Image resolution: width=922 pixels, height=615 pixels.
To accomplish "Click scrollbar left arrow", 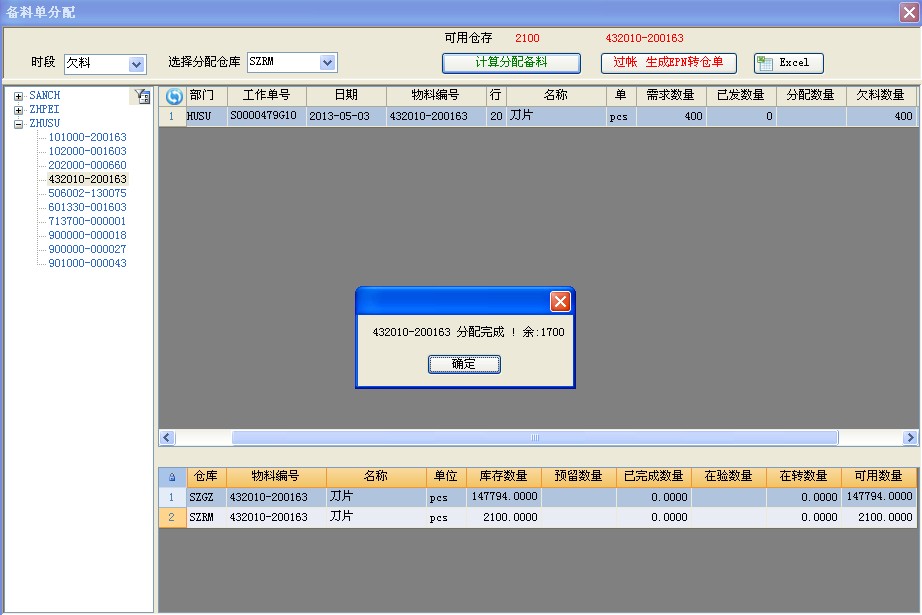I will point(167,437).
